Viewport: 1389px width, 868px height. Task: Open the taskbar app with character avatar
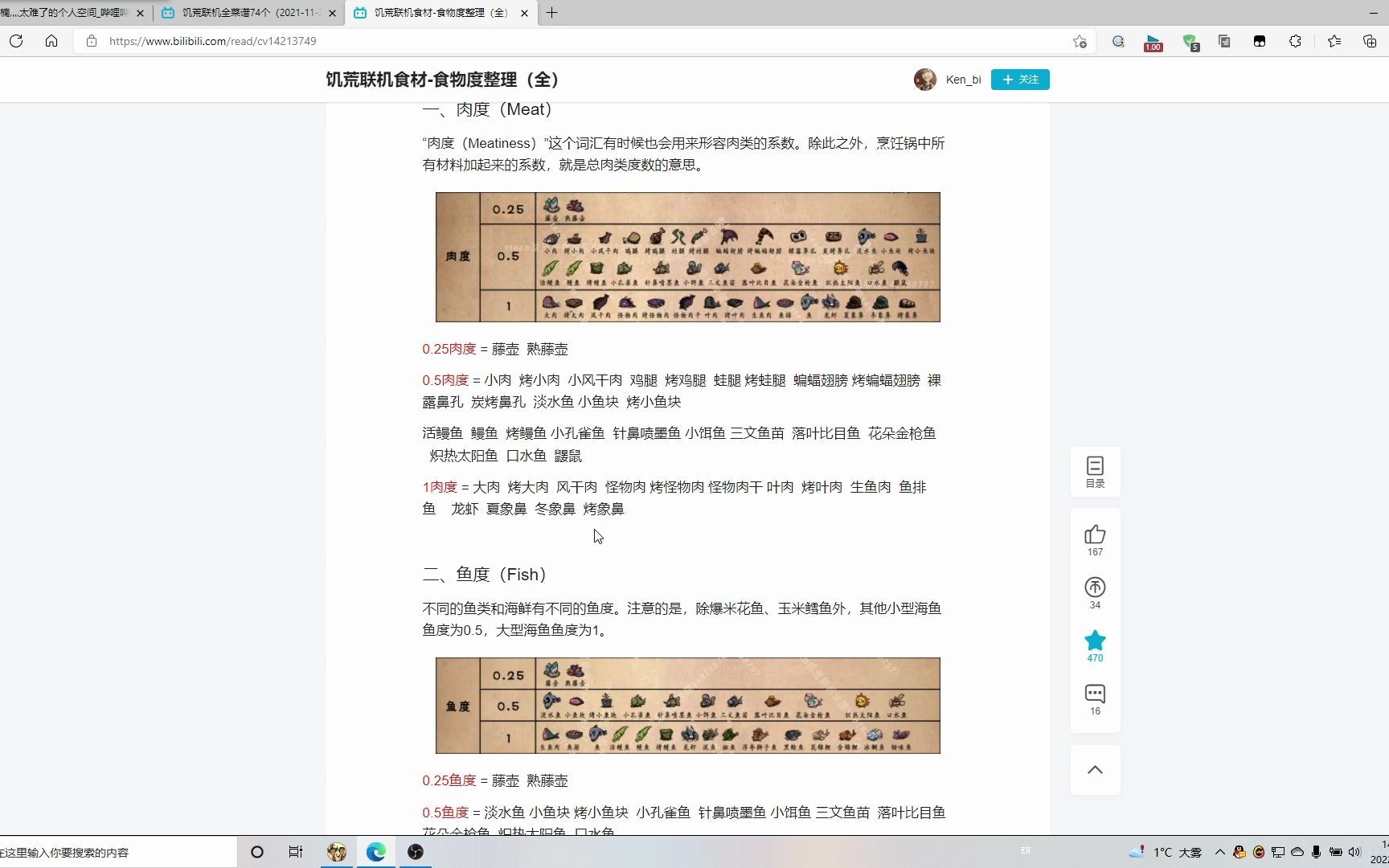click(337, 852)
